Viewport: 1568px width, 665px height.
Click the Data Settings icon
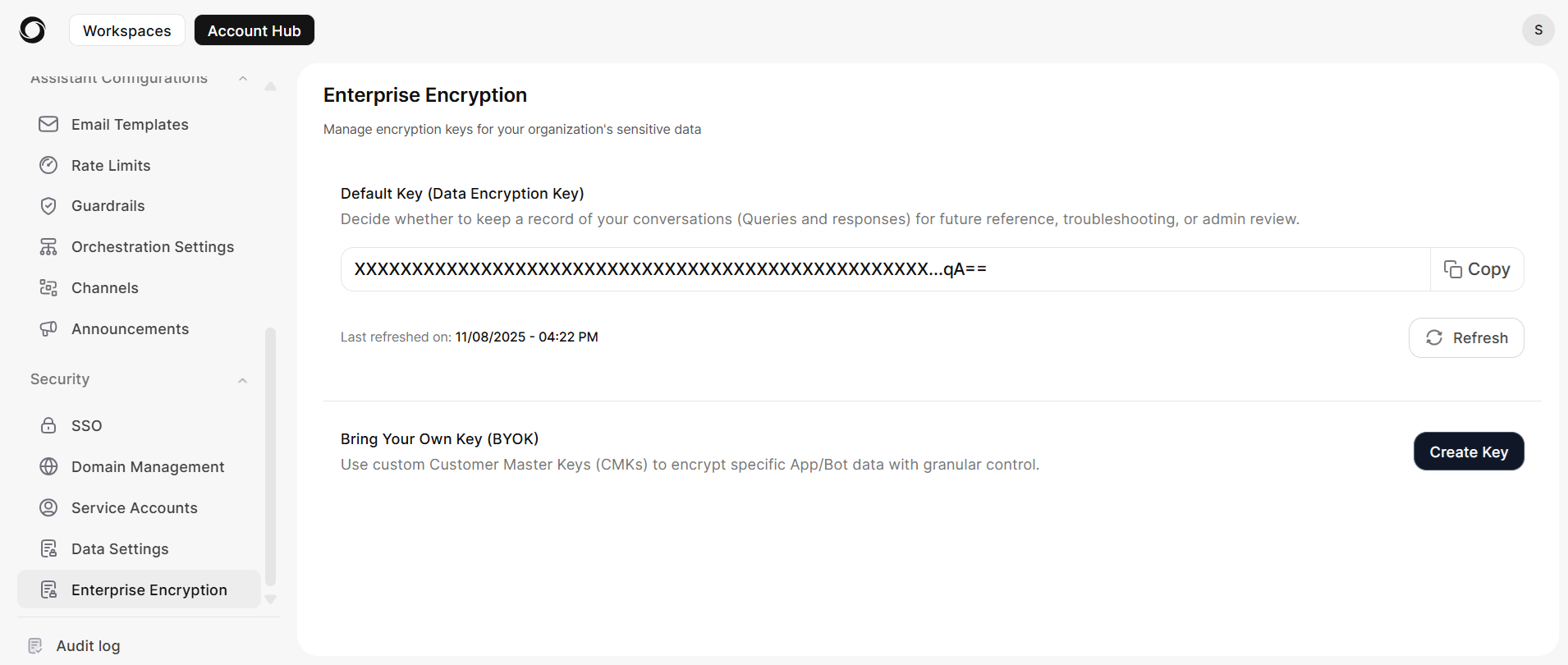coord(48,548)
